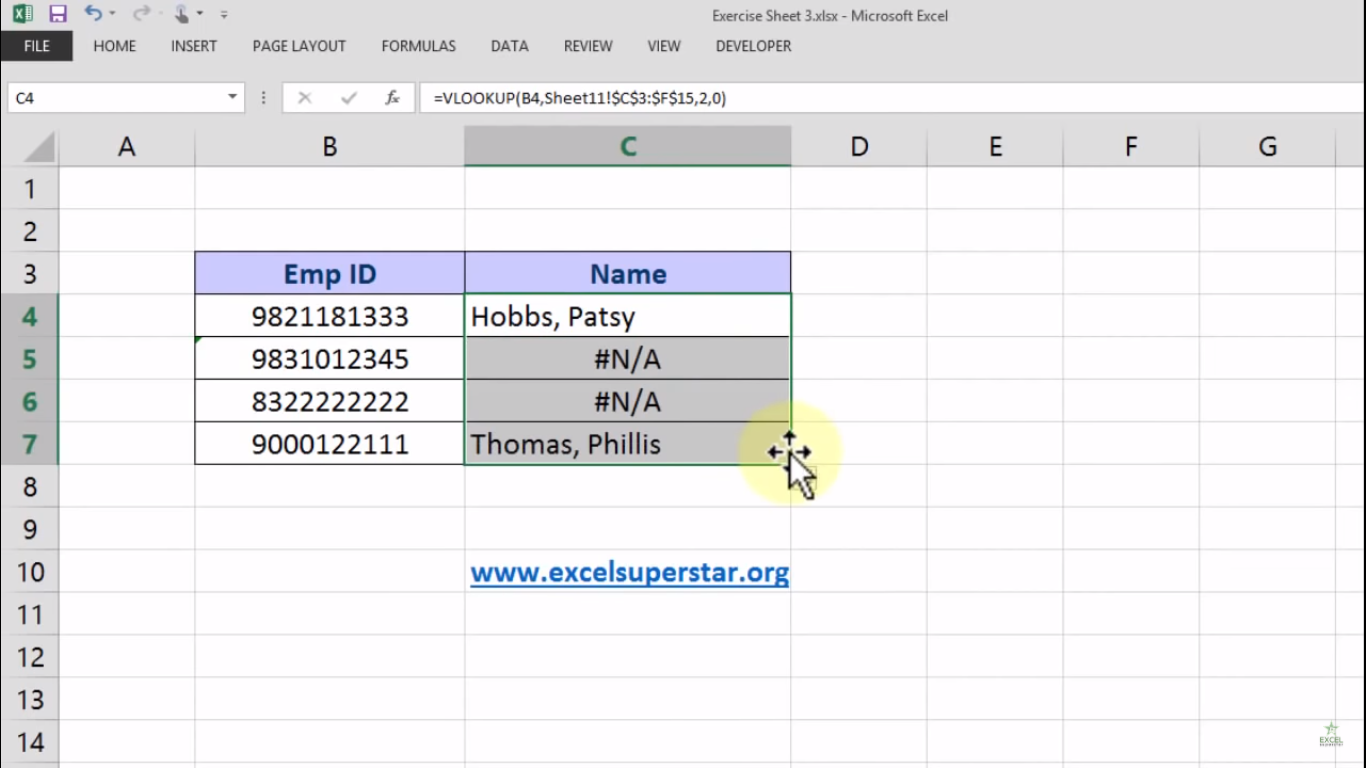Image resolution: width=1366 pixels, height=768 pixels.
Task: Follow the www.excelsuperstar.org hyperlink
Action: pos(630,572)
